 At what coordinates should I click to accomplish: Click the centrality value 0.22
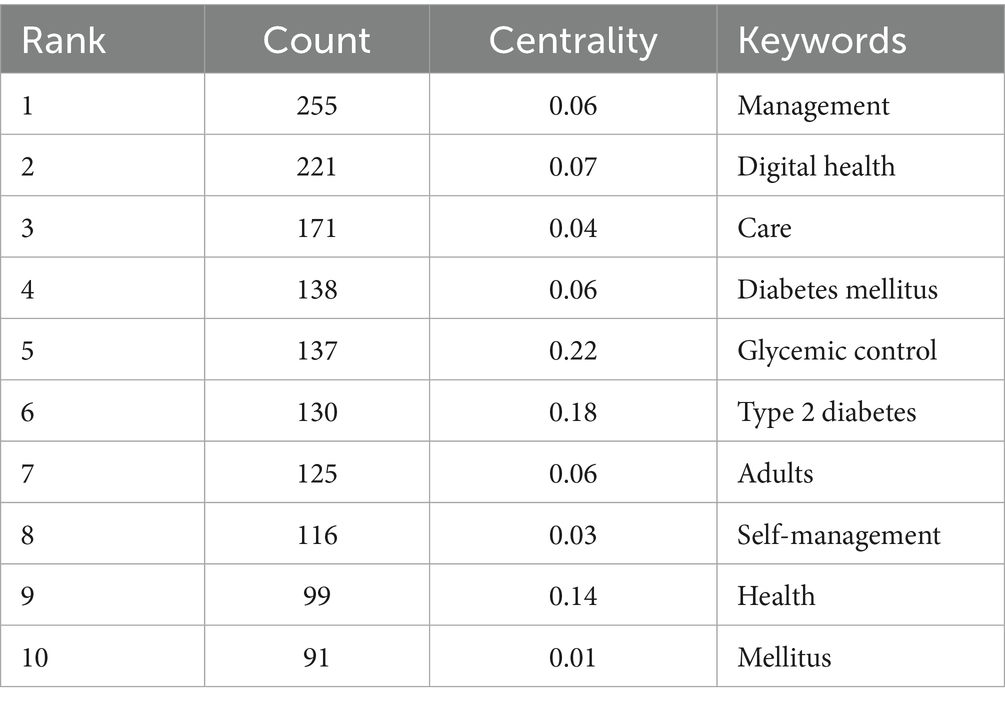(x=573, y=351)
